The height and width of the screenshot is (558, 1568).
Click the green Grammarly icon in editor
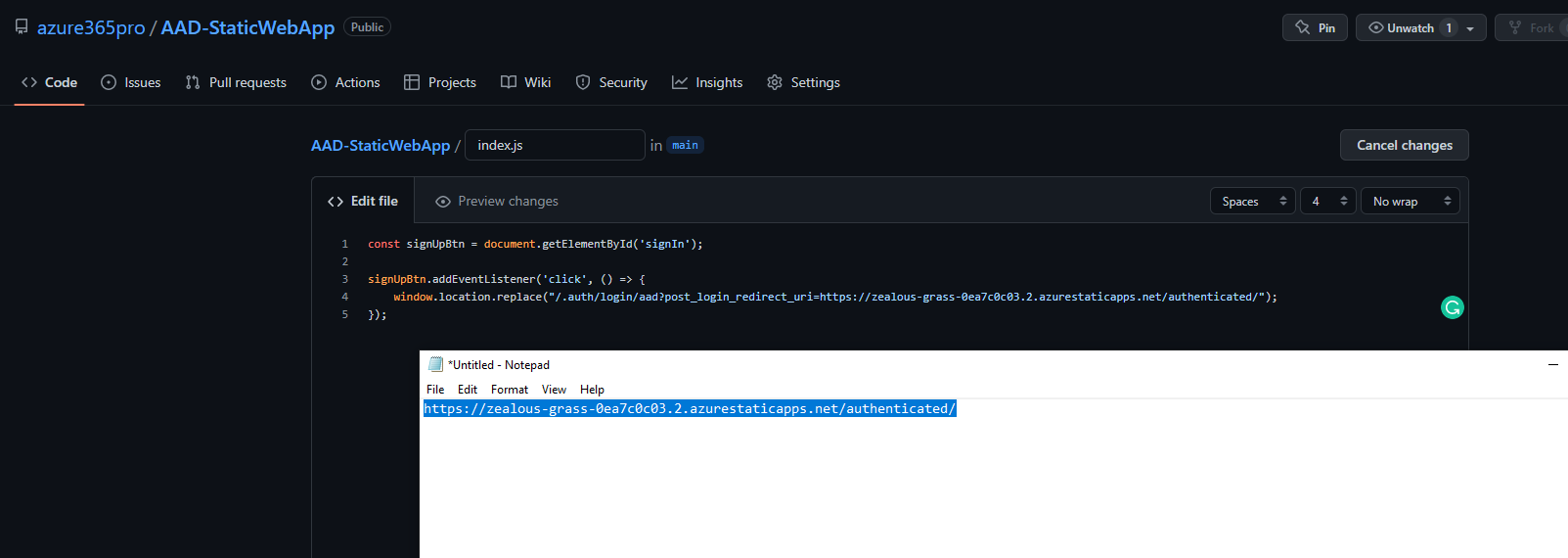pyautogui.click(x=1453, y=307)
